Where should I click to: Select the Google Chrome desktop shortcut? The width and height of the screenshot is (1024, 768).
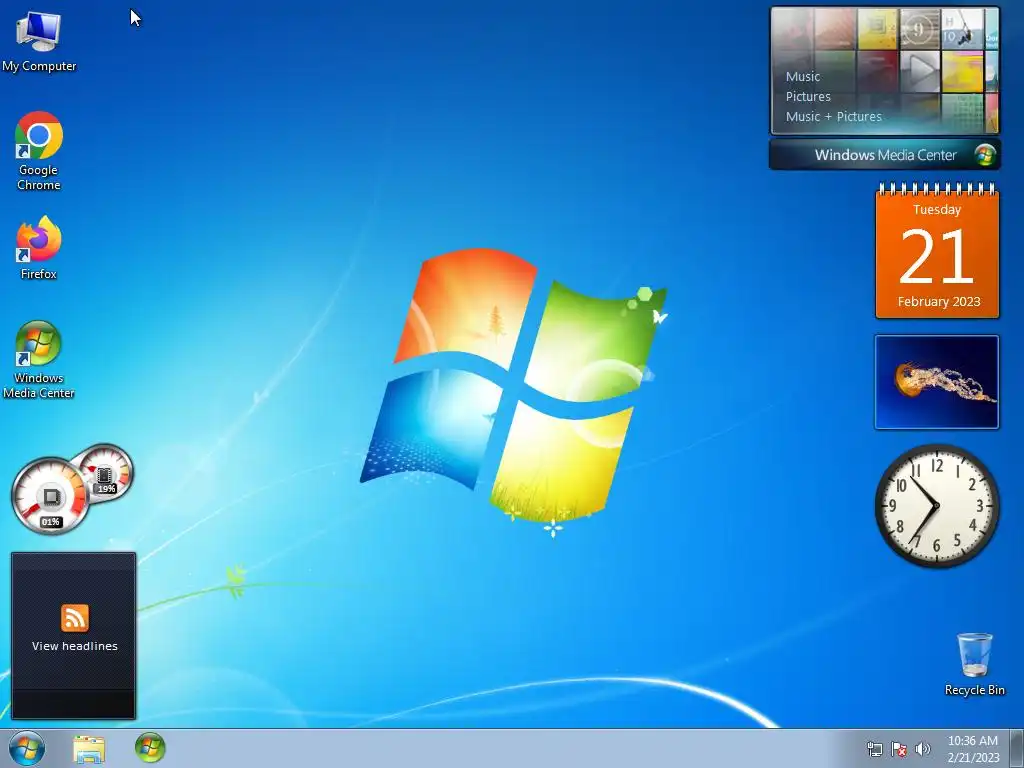pos(39,152)
